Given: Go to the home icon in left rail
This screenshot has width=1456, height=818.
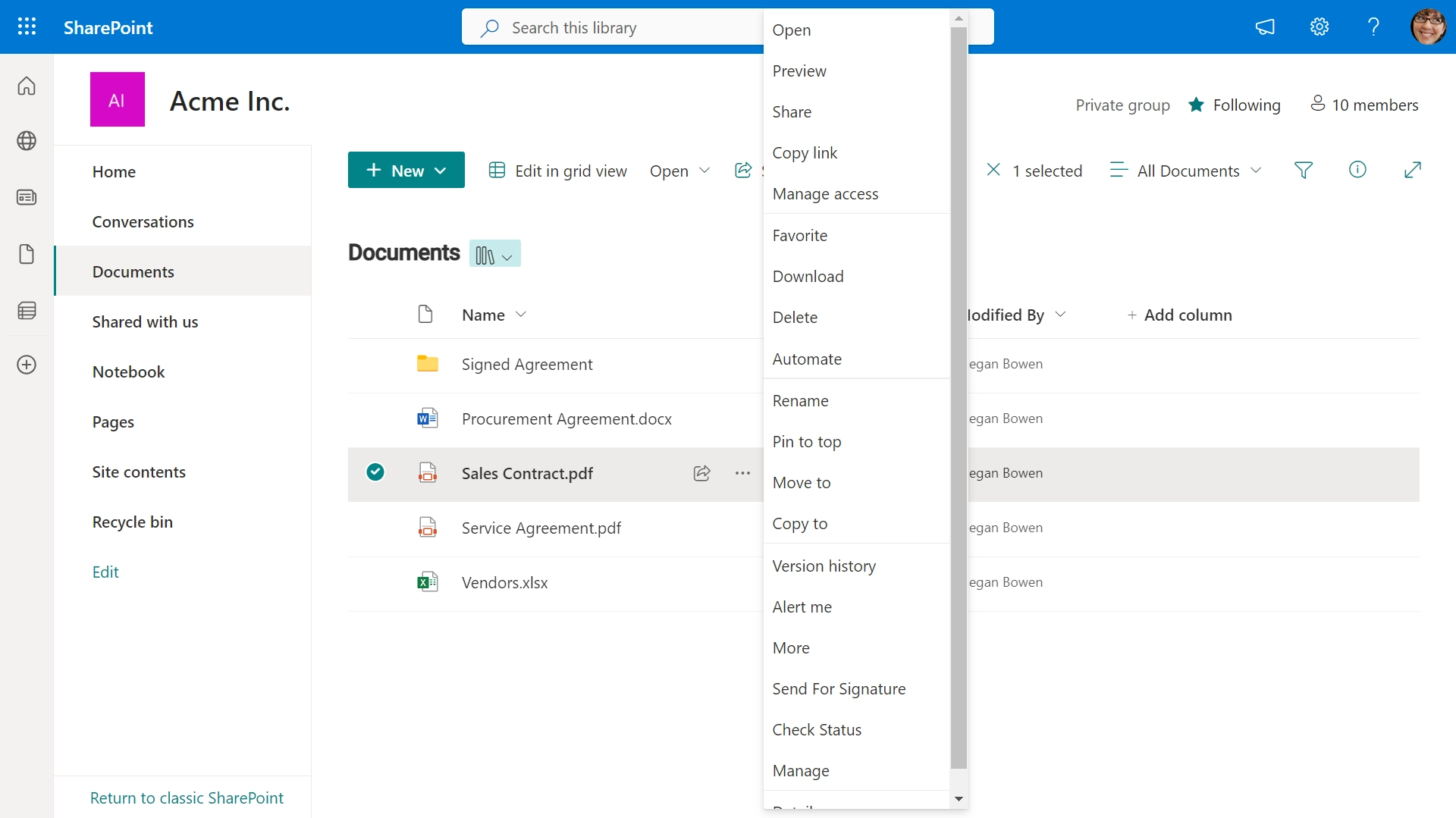Looking at the screenshot, I should [27, 86].
